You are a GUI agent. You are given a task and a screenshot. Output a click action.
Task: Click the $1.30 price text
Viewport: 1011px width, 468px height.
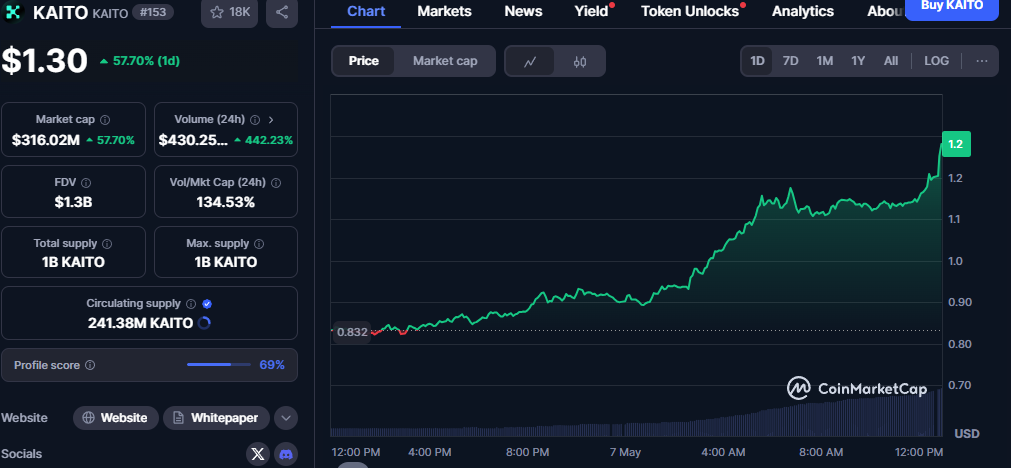[44, 61]
